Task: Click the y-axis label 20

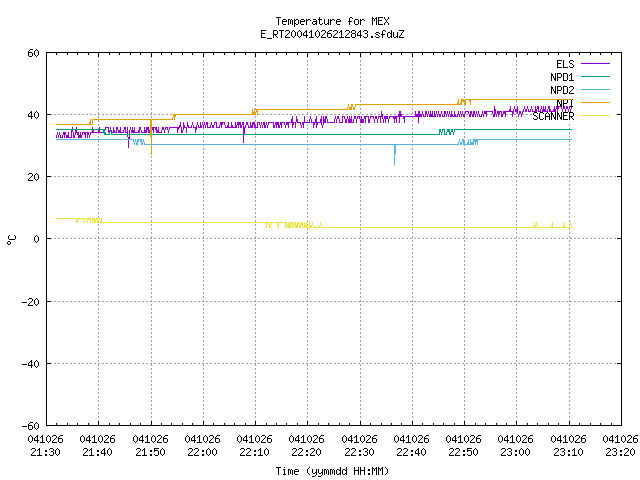Action: coord(33,177)
